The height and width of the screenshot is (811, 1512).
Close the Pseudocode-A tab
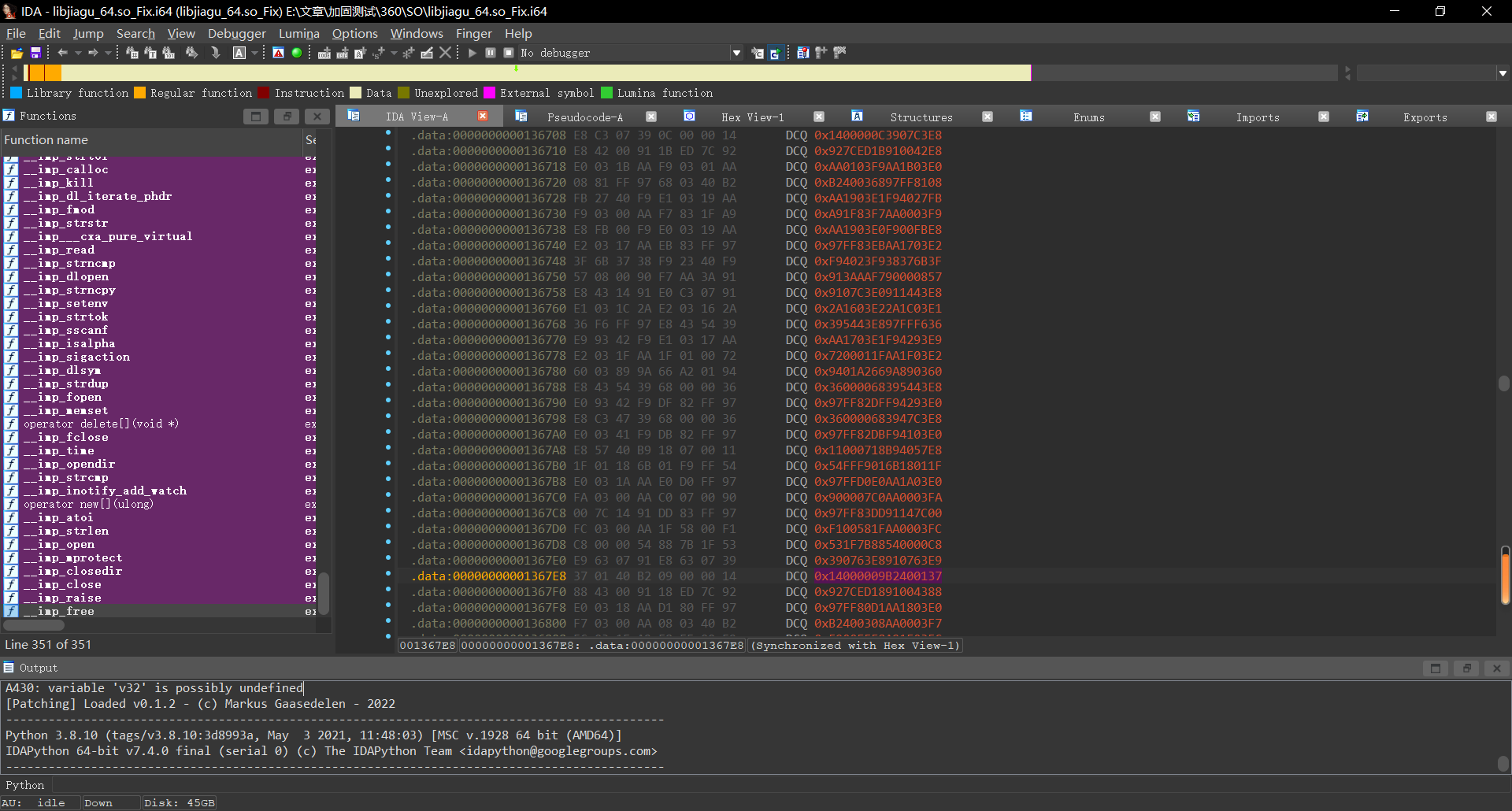(x=651, y=116)
